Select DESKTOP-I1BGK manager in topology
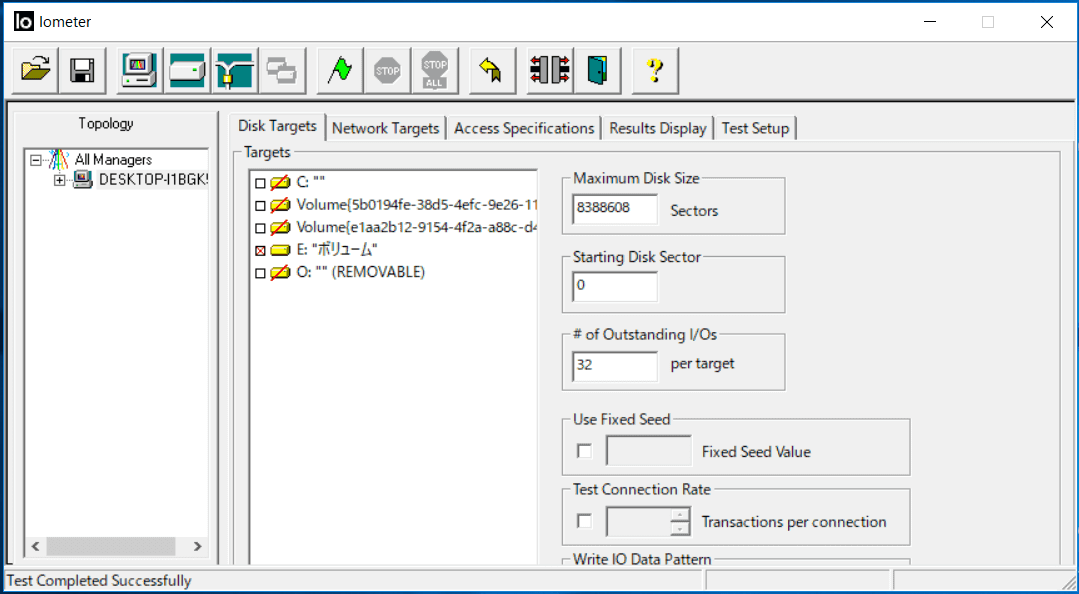 [x=153, y=180]
